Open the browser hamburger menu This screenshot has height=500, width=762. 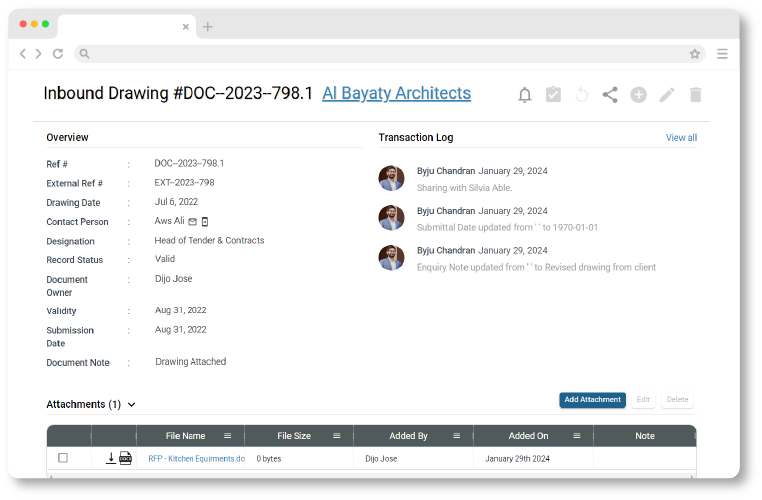722,54
